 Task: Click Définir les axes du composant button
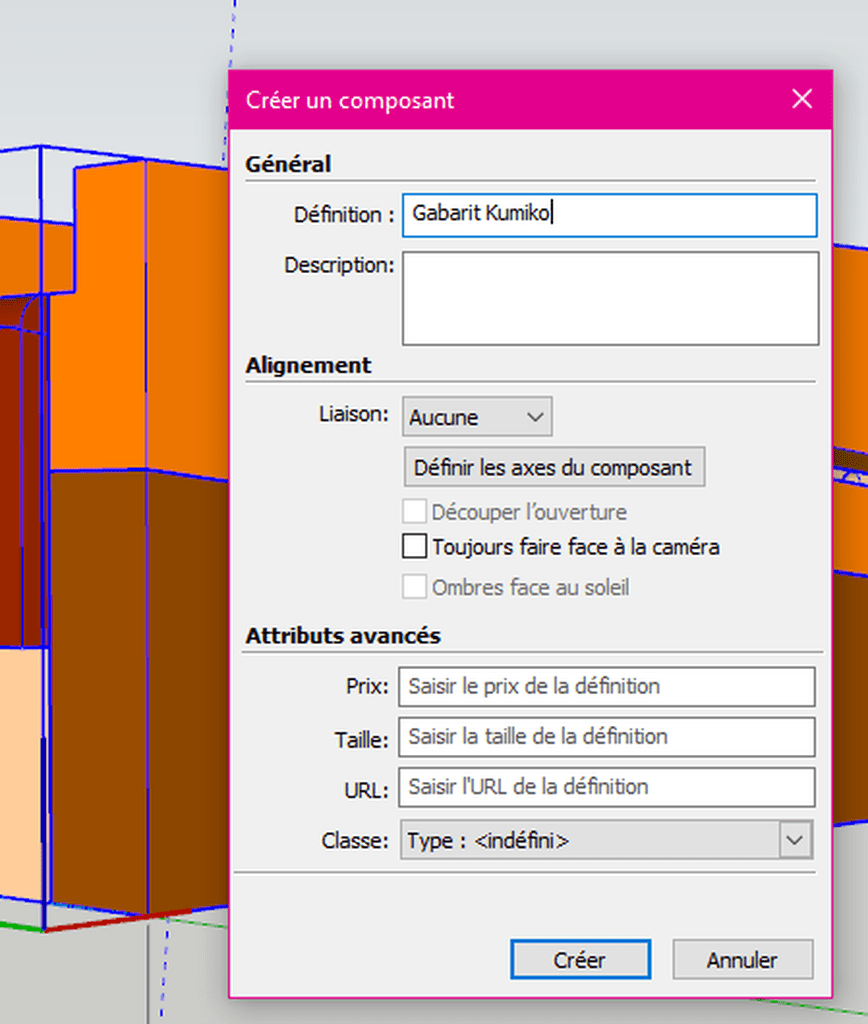pyautogui.click(x=555, y=467)
